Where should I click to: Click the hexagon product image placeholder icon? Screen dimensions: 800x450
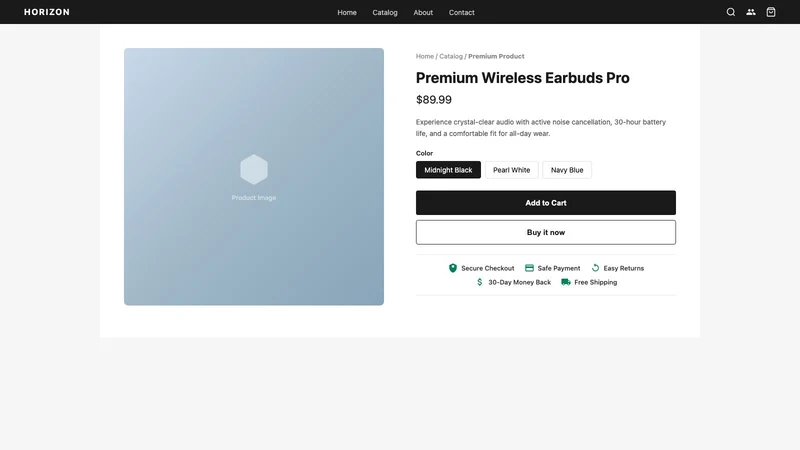pyautogui.click(x=254, y=169)
